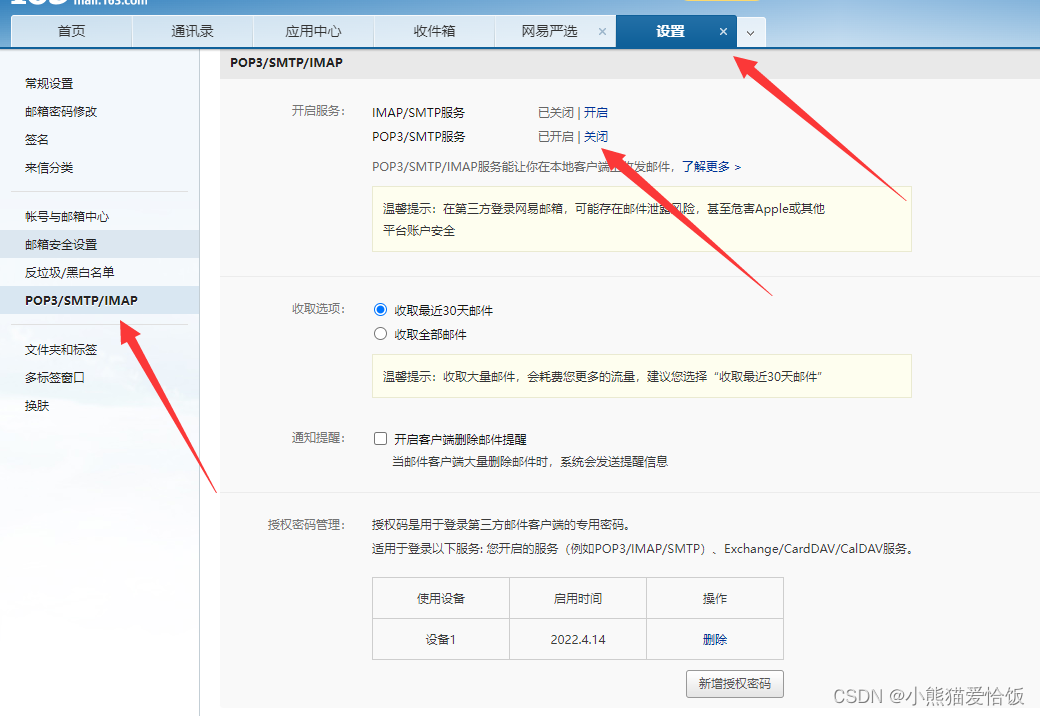Select 收取最近30天邮件 radio button
Screen dimensions: 1040x716
[x=380, y=310]
